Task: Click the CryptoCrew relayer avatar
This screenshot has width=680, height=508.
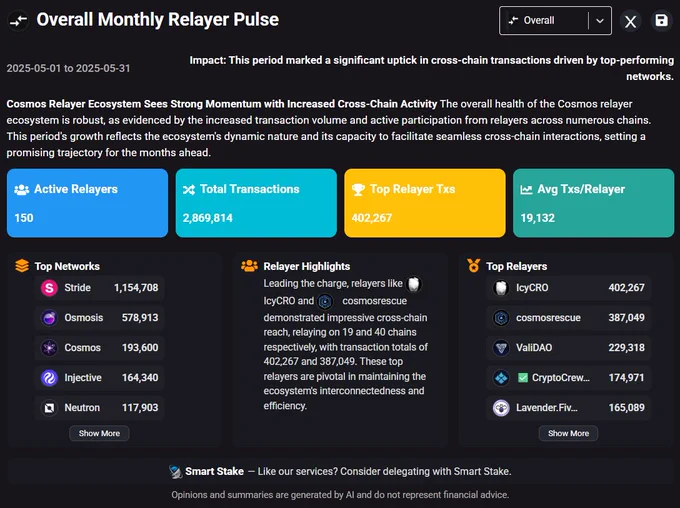Action: [x=501, y=378]
